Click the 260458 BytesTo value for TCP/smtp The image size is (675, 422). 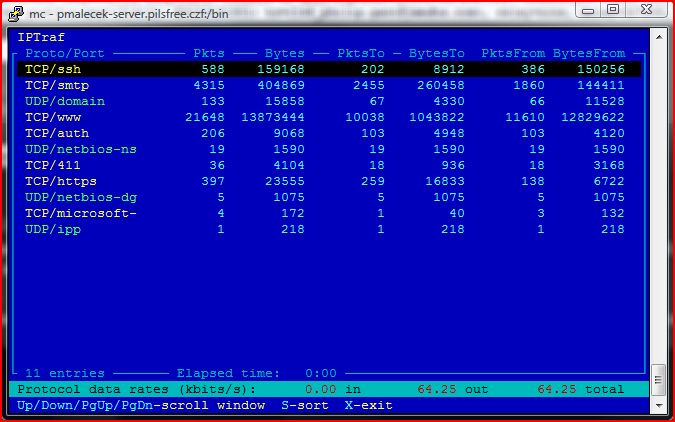point(440,85)
